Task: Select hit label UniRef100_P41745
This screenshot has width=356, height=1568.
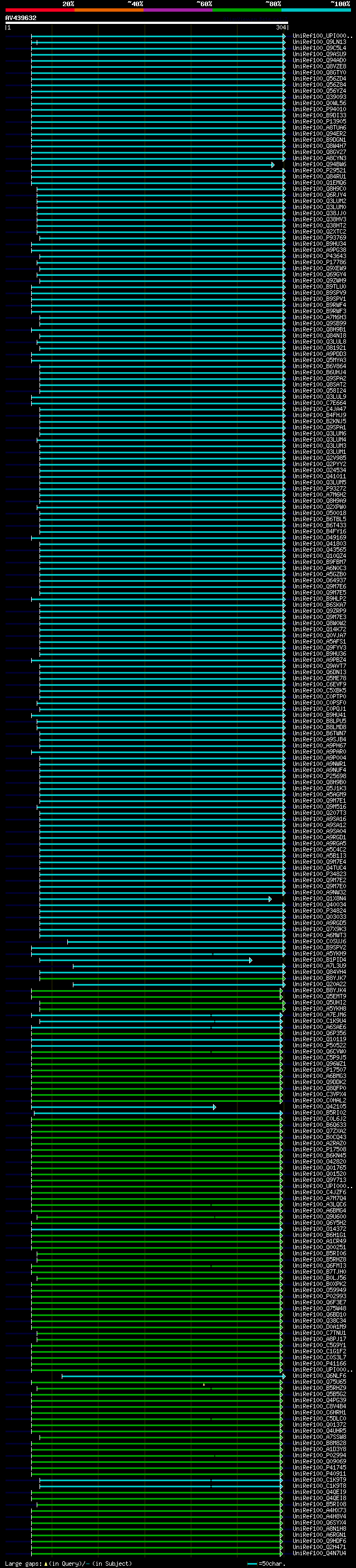Action: (x=319, y=1467)
